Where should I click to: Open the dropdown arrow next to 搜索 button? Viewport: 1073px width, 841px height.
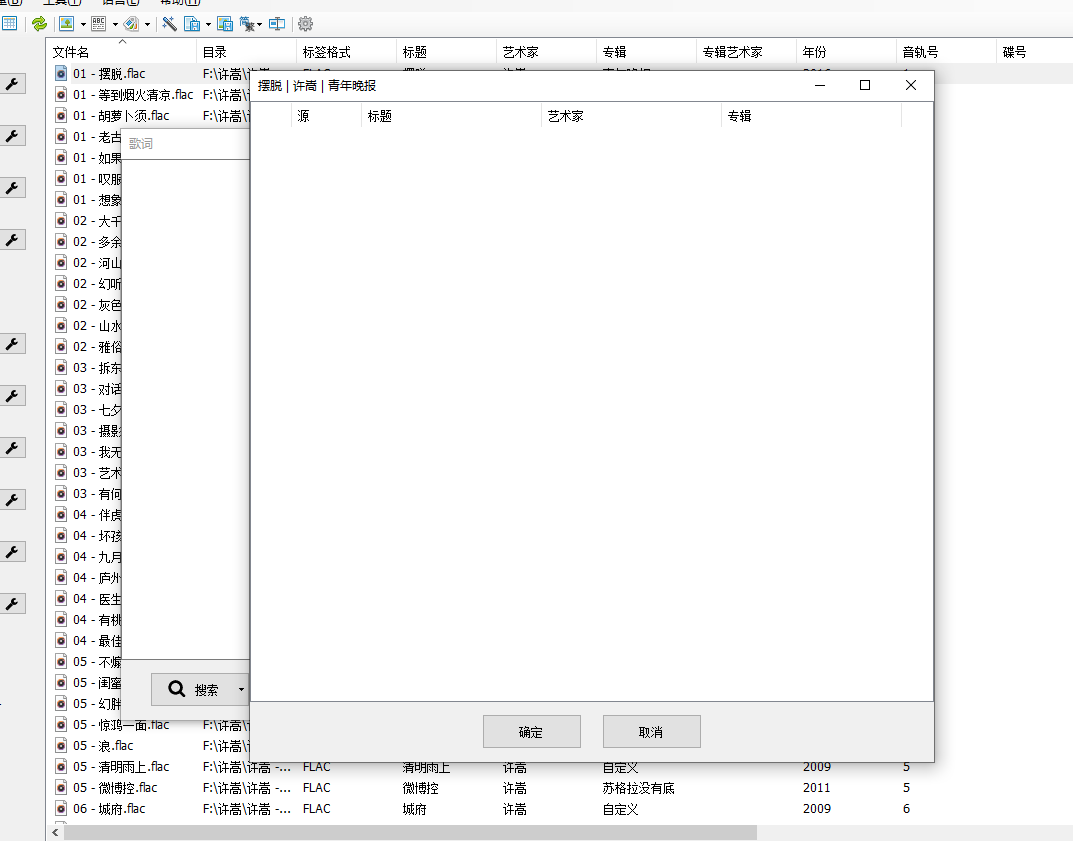coord(240,690)
